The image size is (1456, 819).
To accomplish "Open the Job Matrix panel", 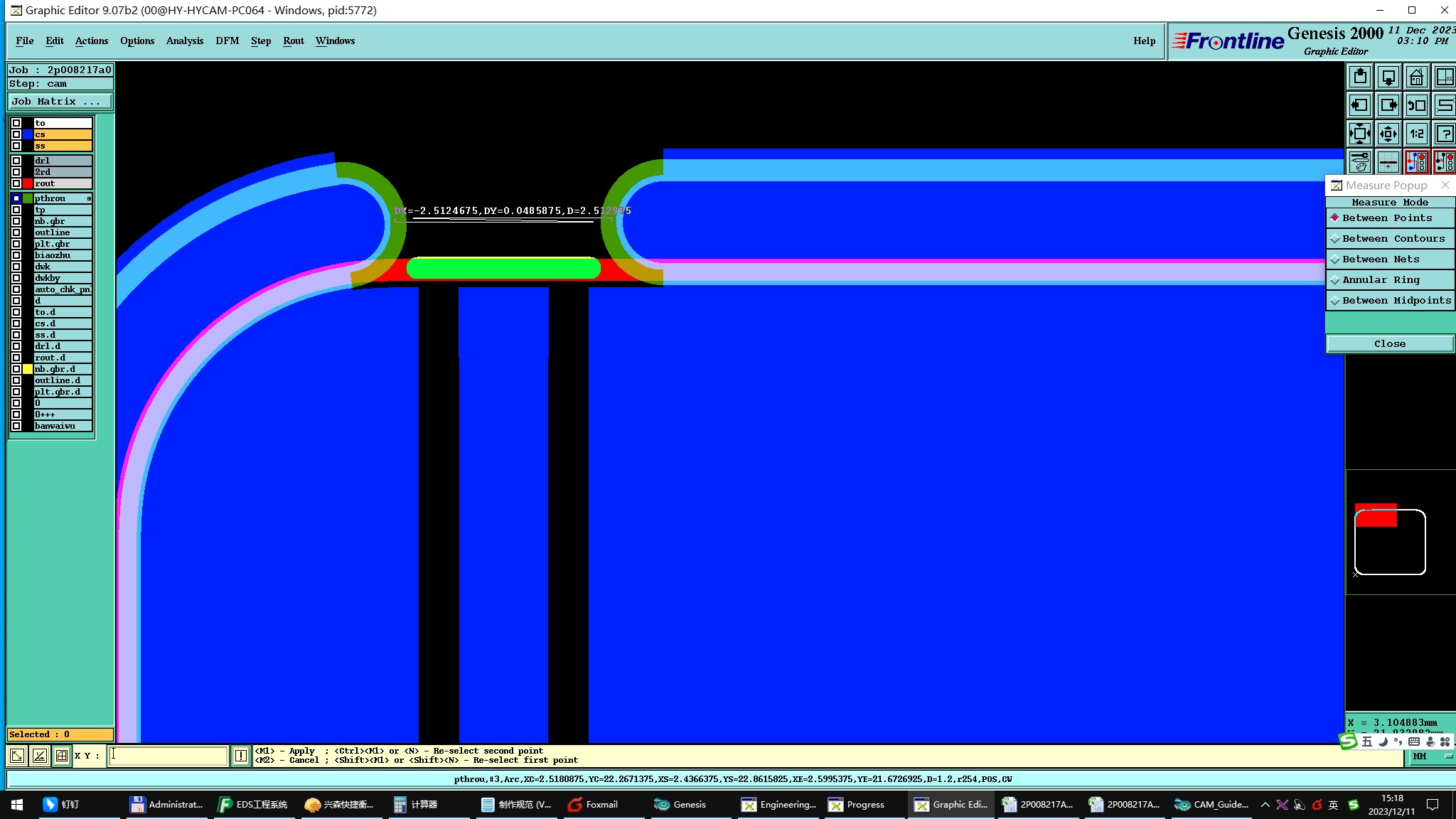I will coord(60,102).
